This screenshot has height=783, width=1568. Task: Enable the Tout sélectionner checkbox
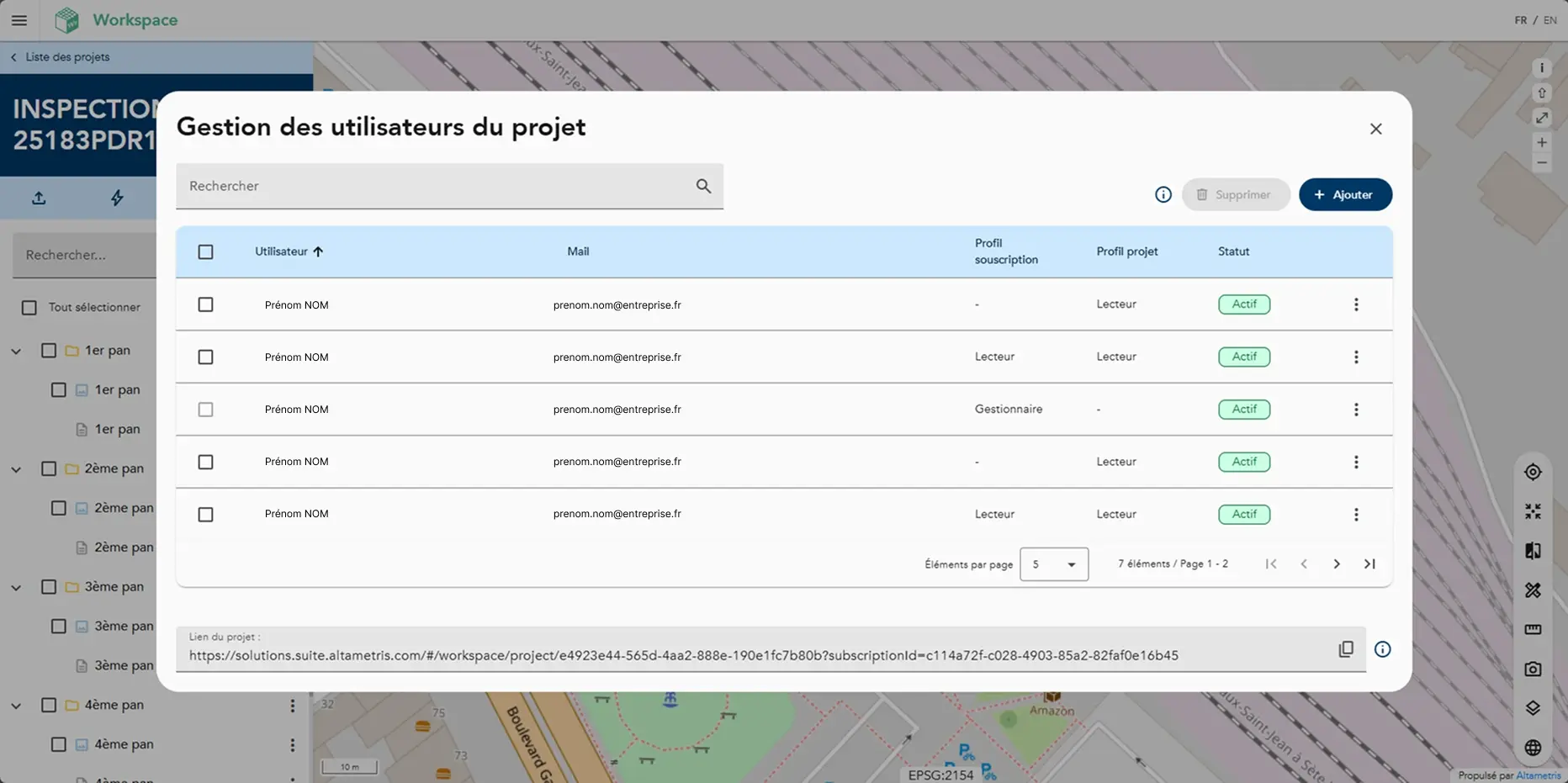tap(29, 307)
